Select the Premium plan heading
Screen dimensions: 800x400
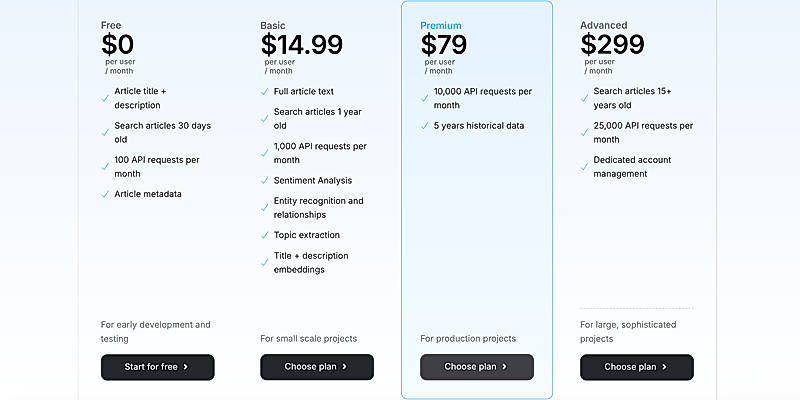(441, 26)
